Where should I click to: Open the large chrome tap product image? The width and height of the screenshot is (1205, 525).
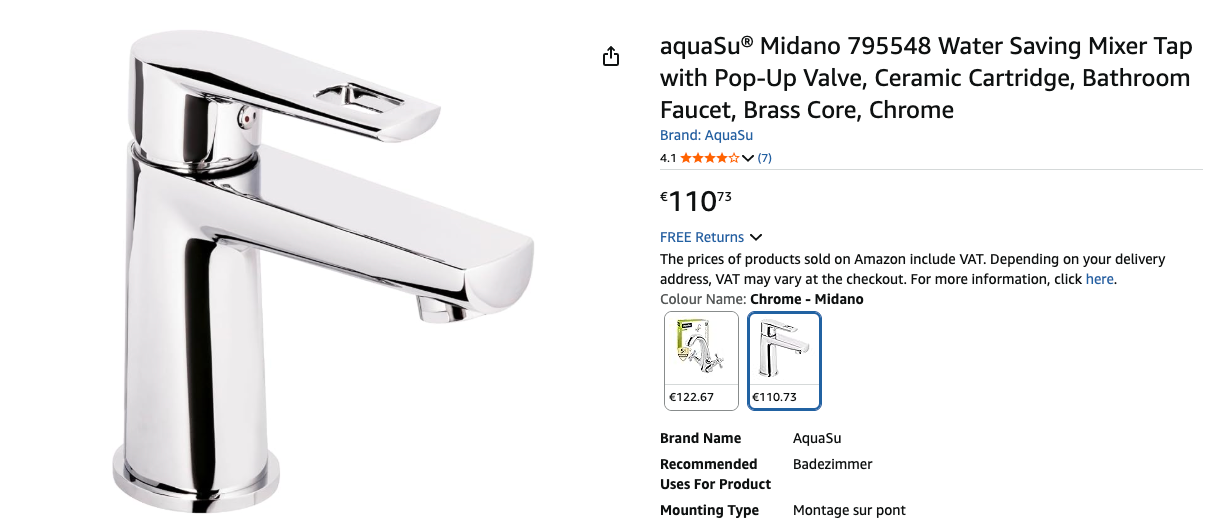[330, 270]
